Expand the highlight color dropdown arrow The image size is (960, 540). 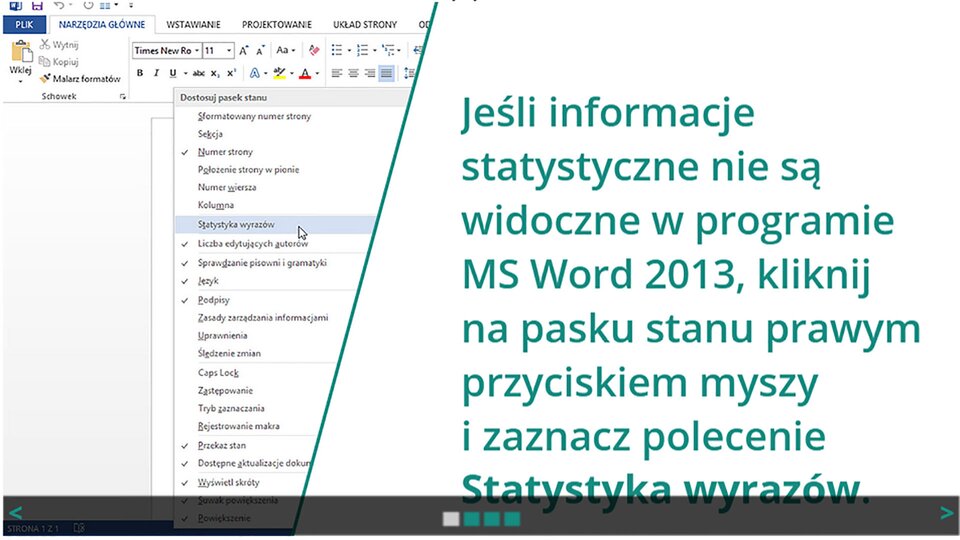[x=291, y=73]
